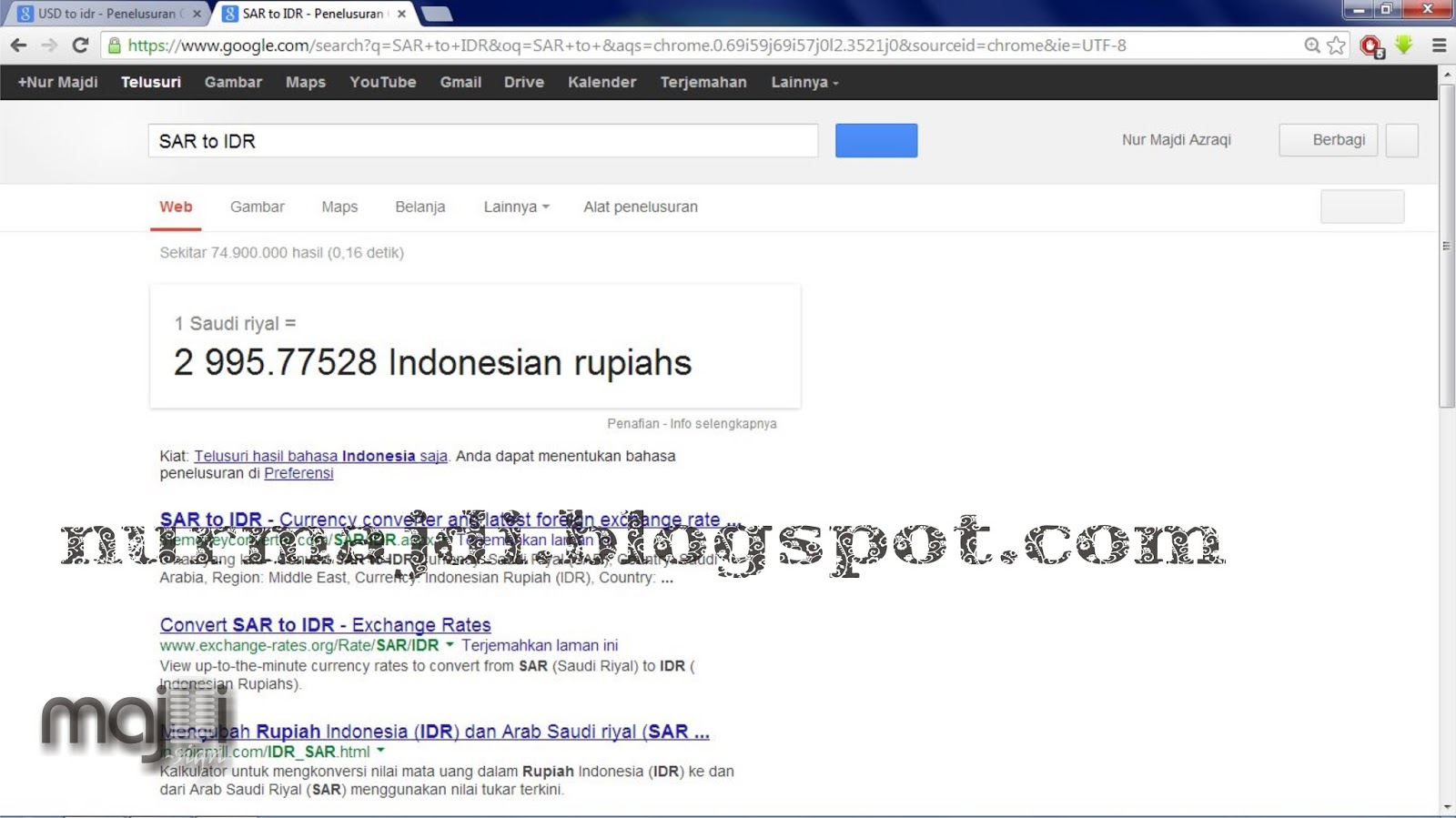The image size is (1456, 818).
Task: Click the Nur Majdi Azraqi account name
Action: tap(1176, 140)
